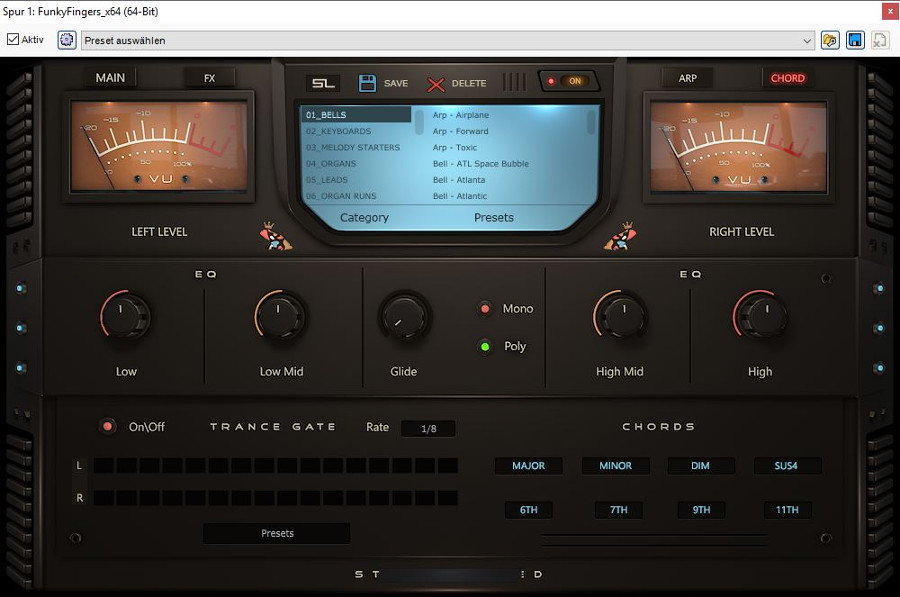Select the 04_ORGANS category

click(x=356, y=164)
